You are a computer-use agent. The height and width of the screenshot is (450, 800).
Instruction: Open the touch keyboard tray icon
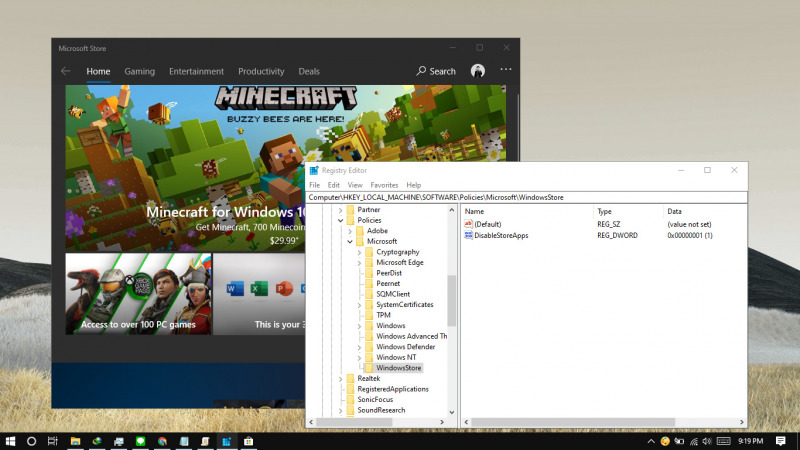(723, 441)
